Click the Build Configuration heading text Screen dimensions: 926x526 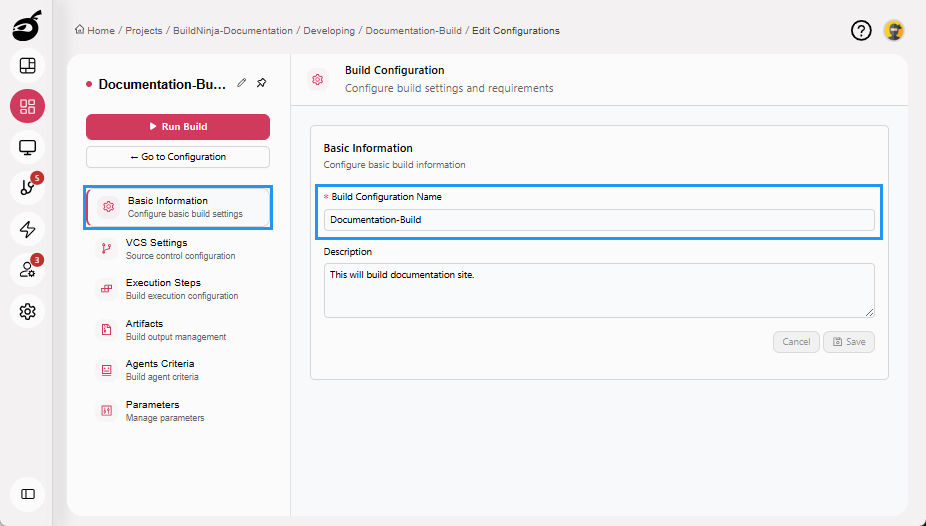pyautogui.click(x=394, y=70)
